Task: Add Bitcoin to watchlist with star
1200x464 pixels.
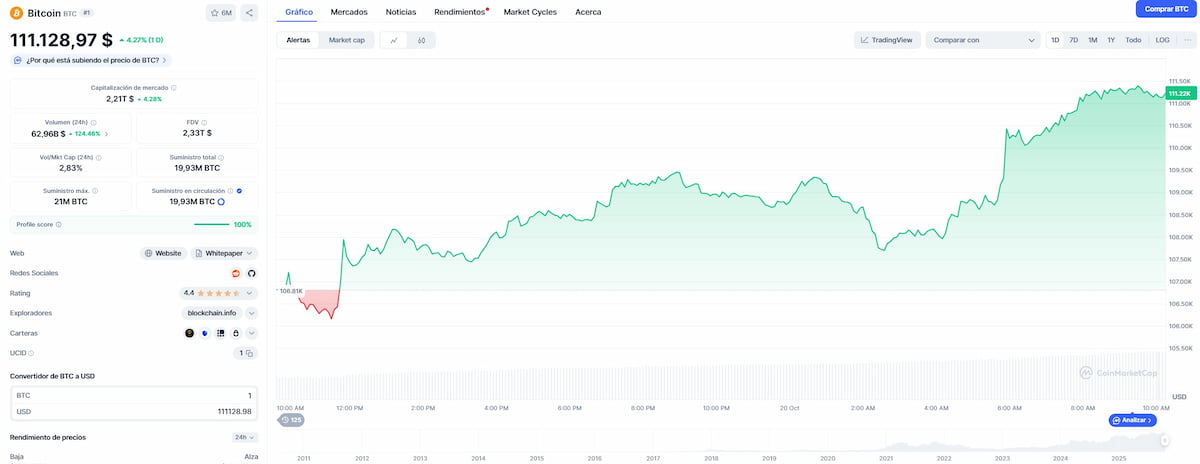Action: [220, 13]
